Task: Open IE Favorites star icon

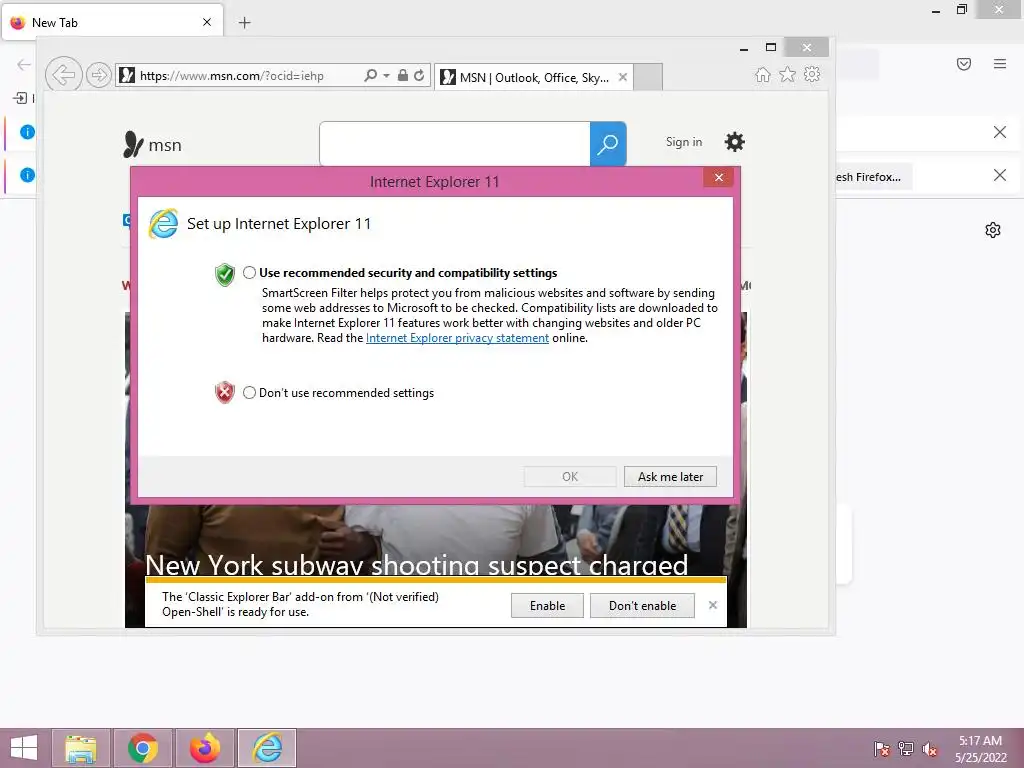Action: [x=788, y=74]
